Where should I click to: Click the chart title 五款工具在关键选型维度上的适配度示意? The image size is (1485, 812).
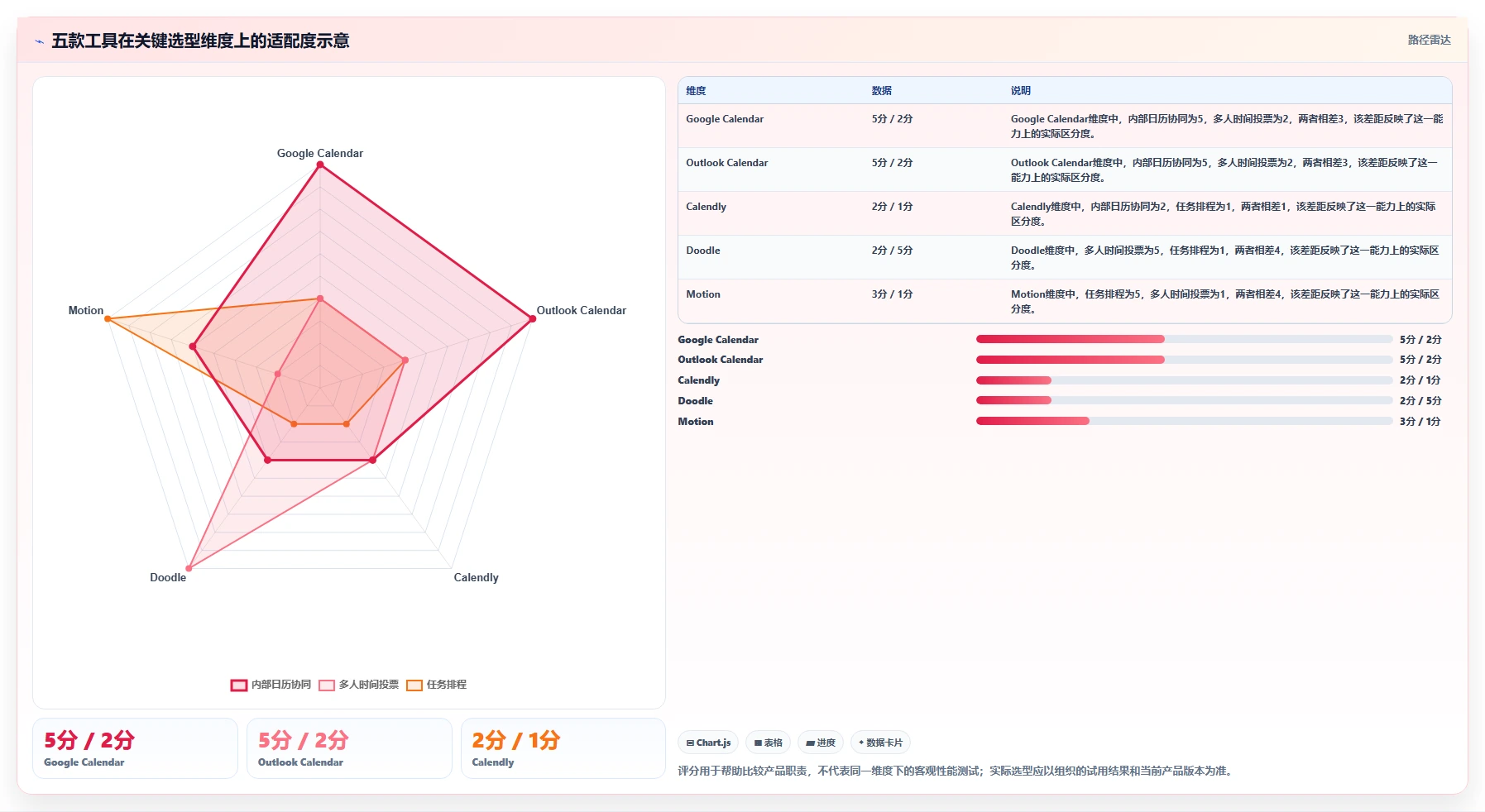[x=200, y=41]
